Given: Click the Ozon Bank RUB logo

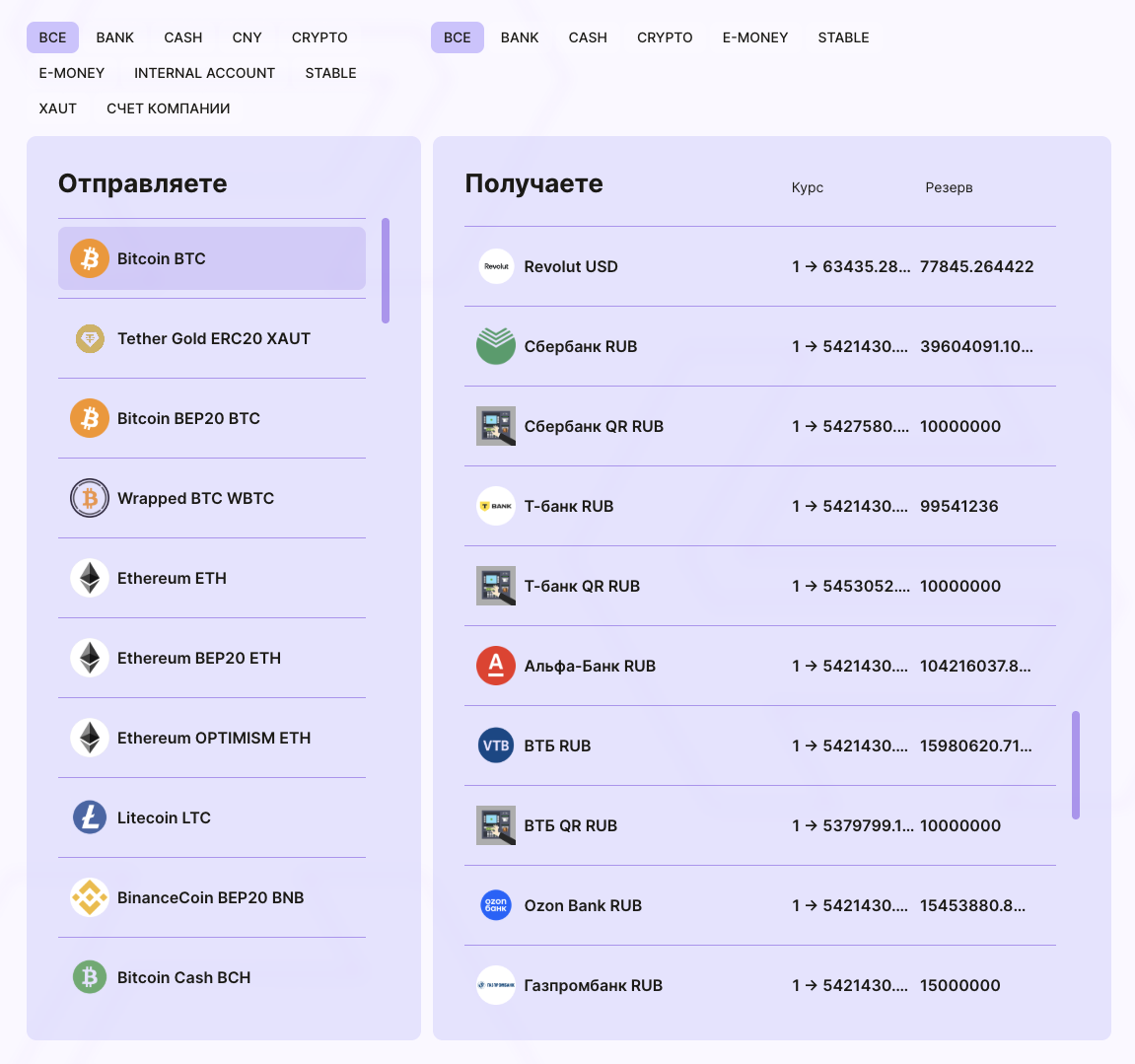Looking at the screenshot, I should pyautogui.click(x=496, y=905).
